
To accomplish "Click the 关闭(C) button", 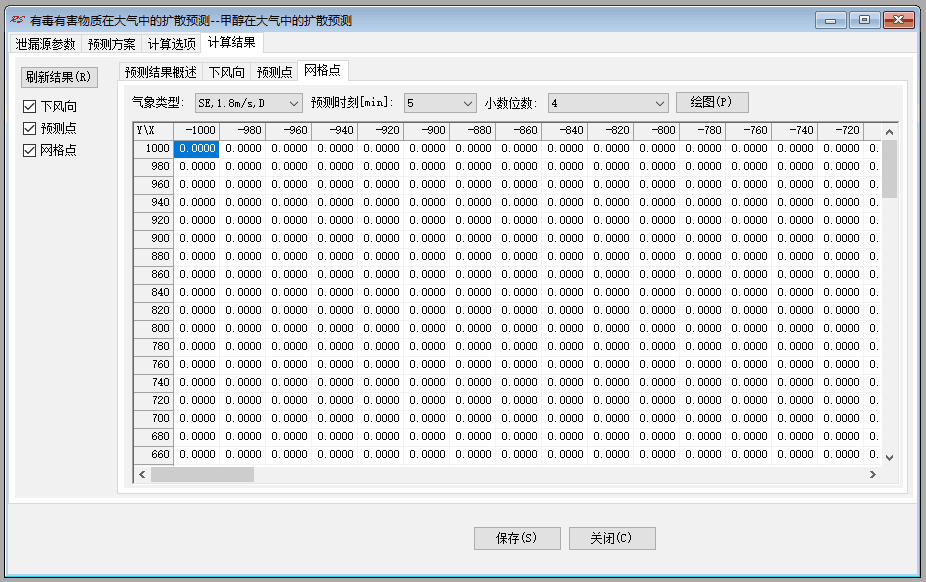I will click(612, 538).
